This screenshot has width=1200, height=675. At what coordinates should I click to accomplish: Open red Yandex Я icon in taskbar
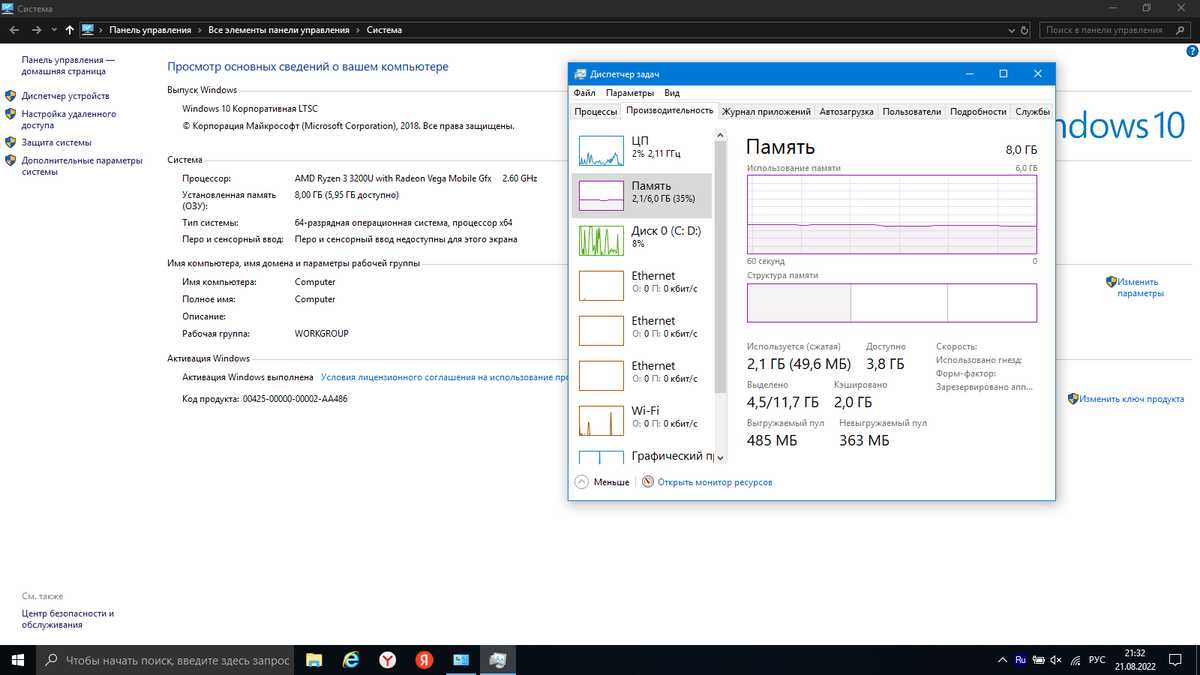tap(424, 660)
